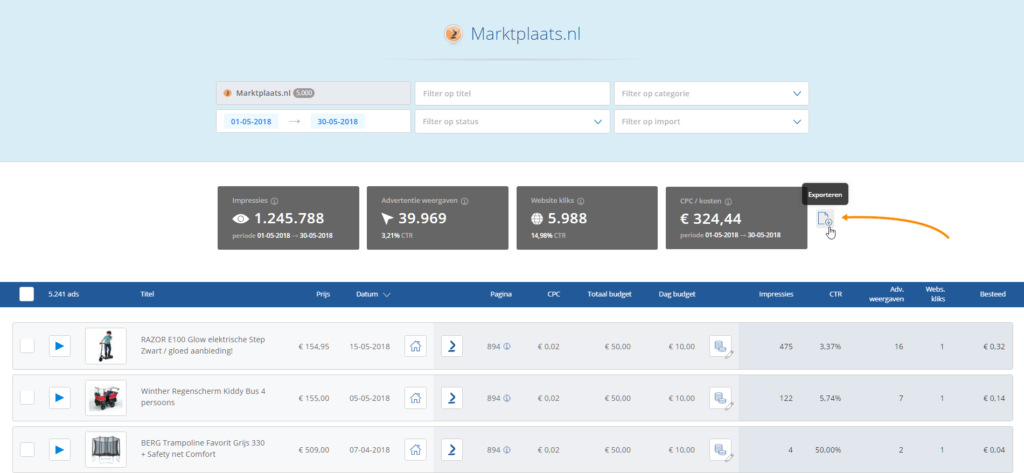Click page info icon in RAZOR E100 row

coord(507,346)
